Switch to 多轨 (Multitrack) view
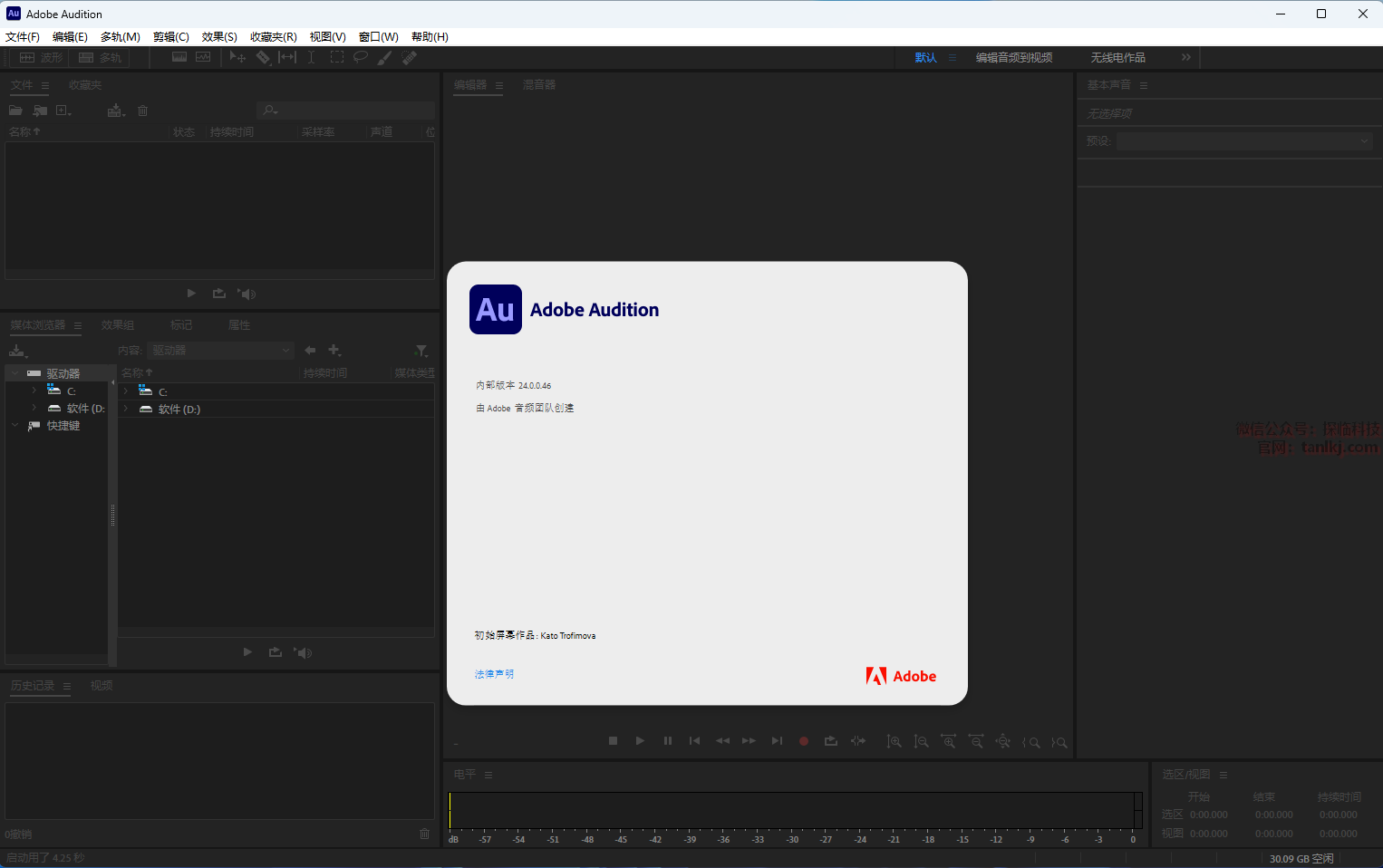 (x=101, y=57)
